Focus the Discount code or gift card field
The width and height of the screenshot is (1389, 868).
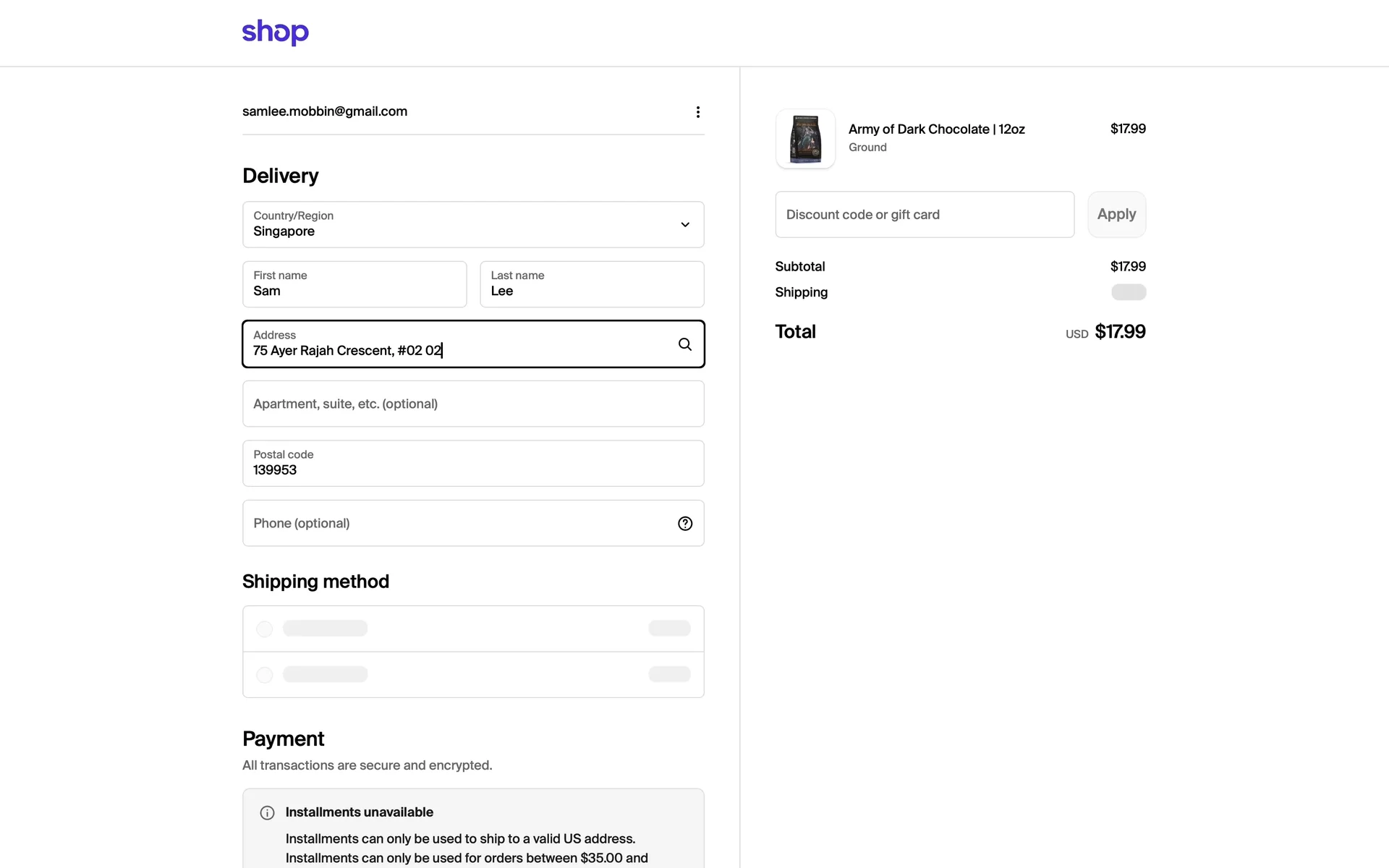[x=924, y=215]
